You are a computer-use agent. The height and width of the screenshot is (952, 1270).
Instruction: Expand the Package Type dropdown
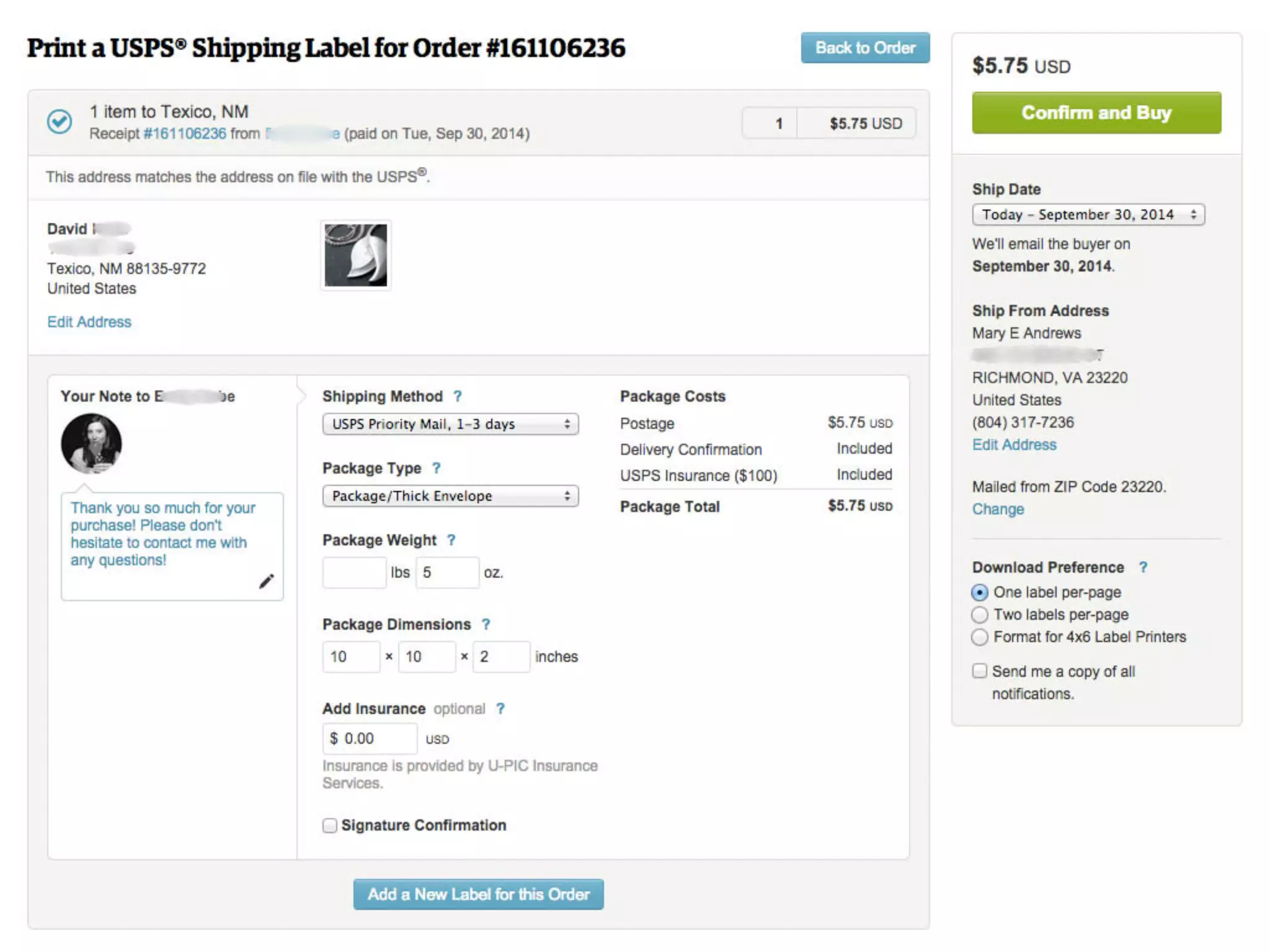(450, 496)
